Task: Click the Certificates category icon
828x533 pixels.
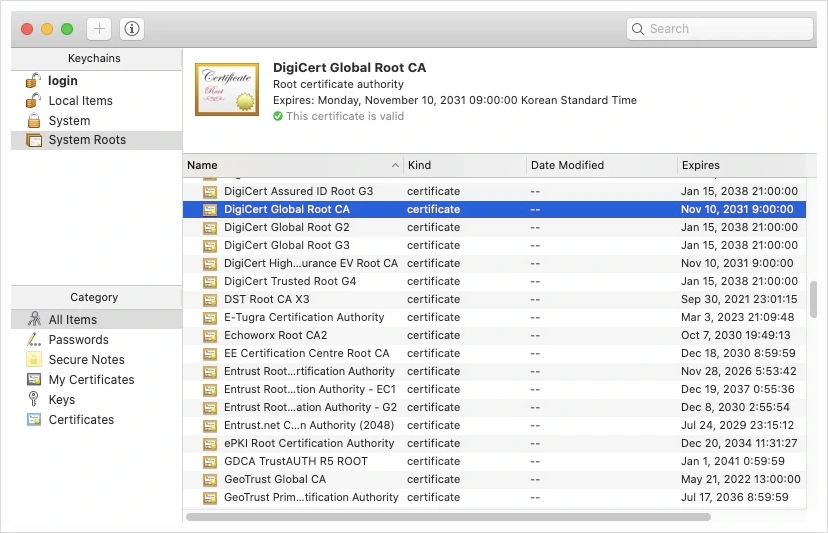Action: point(34,419)
